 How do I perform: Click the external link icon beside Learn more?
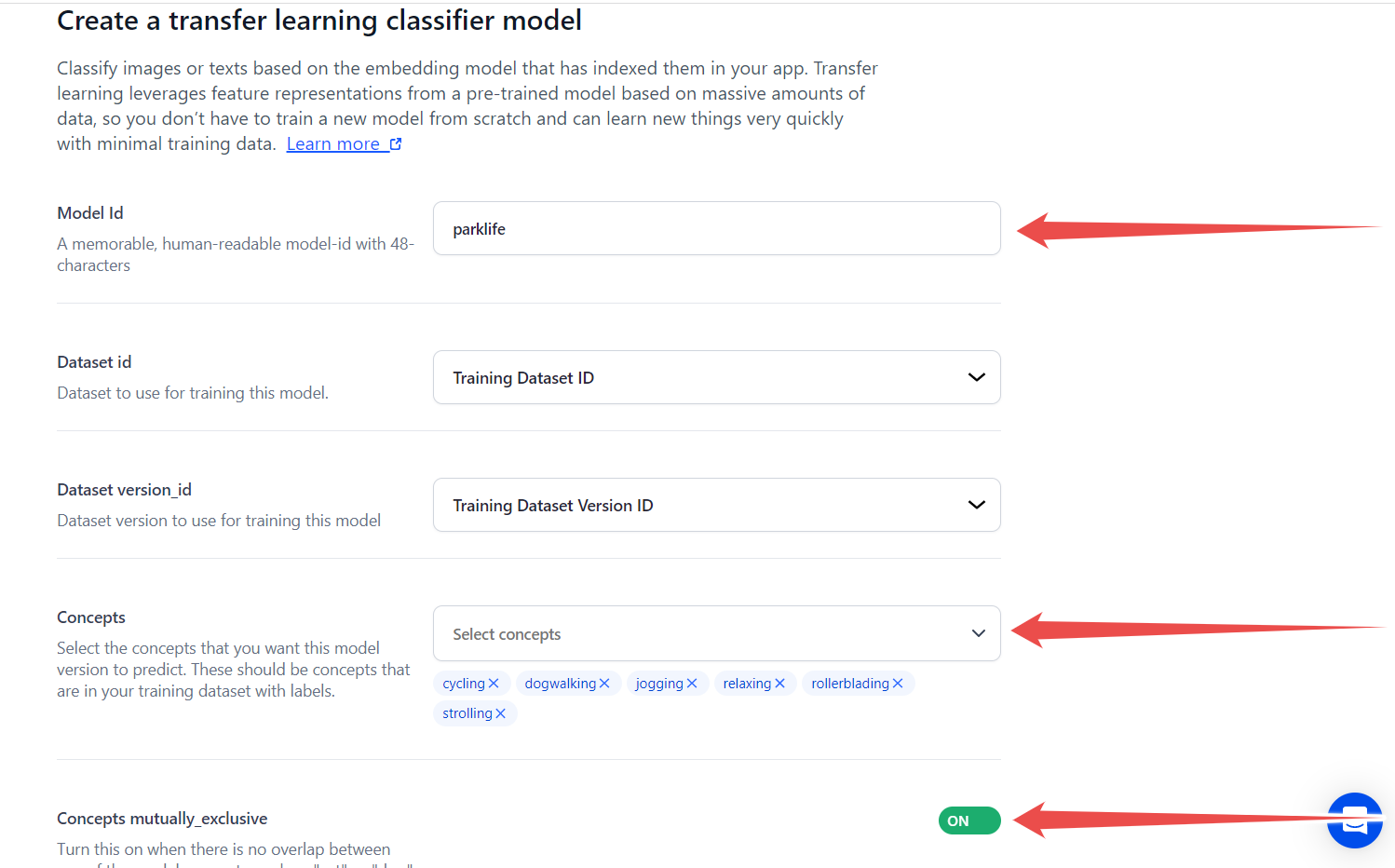[x=396, y=142]
